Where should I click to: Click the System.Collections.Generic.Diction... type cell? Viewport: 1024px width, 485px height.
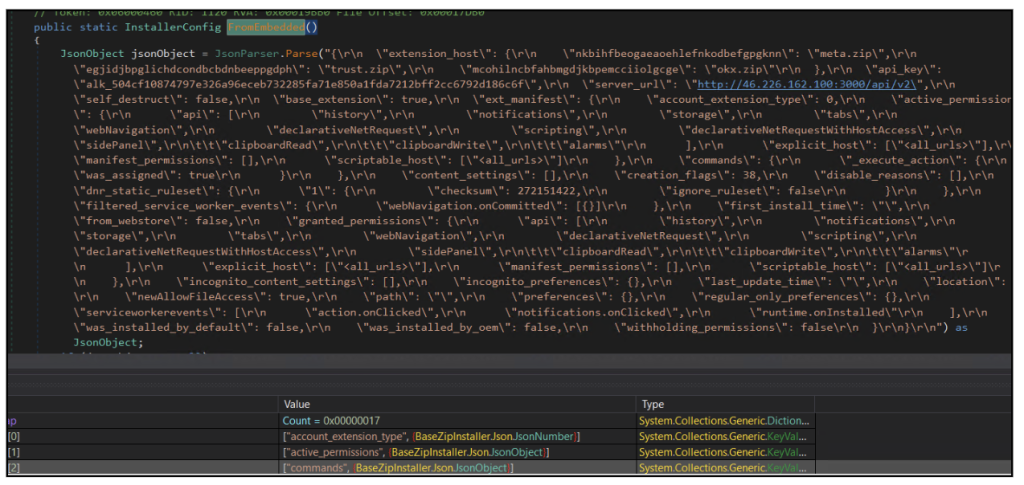tap(725, 421)
